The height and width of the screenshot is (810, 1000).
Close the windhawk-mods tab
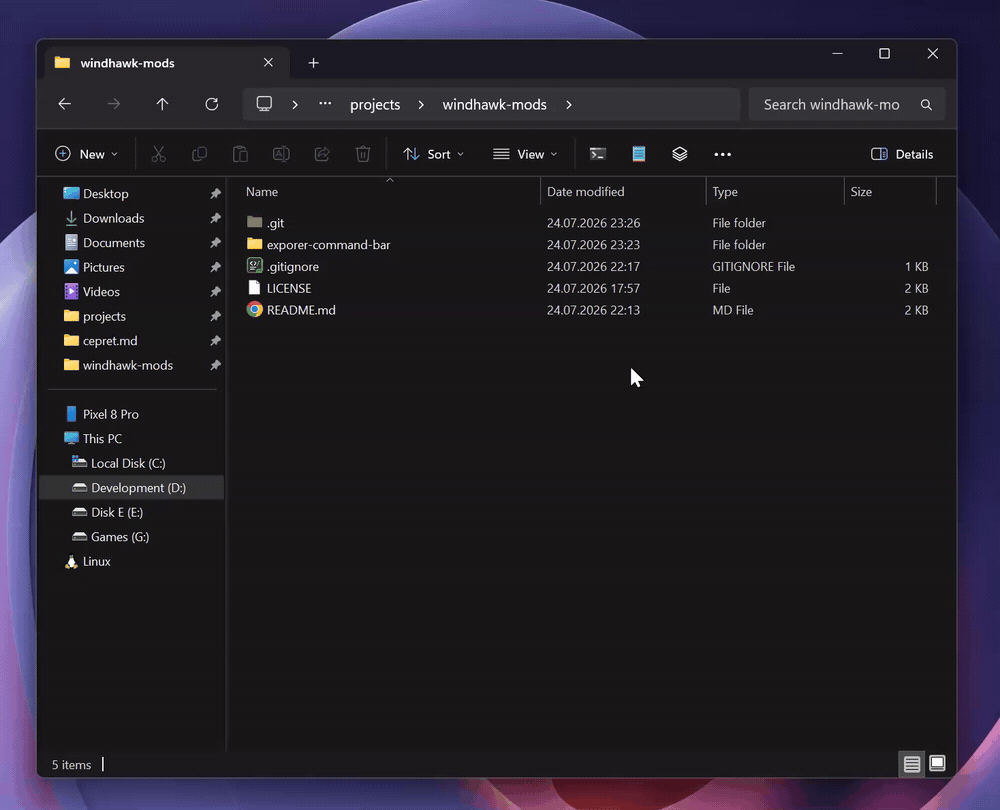[x=268, y=63]
